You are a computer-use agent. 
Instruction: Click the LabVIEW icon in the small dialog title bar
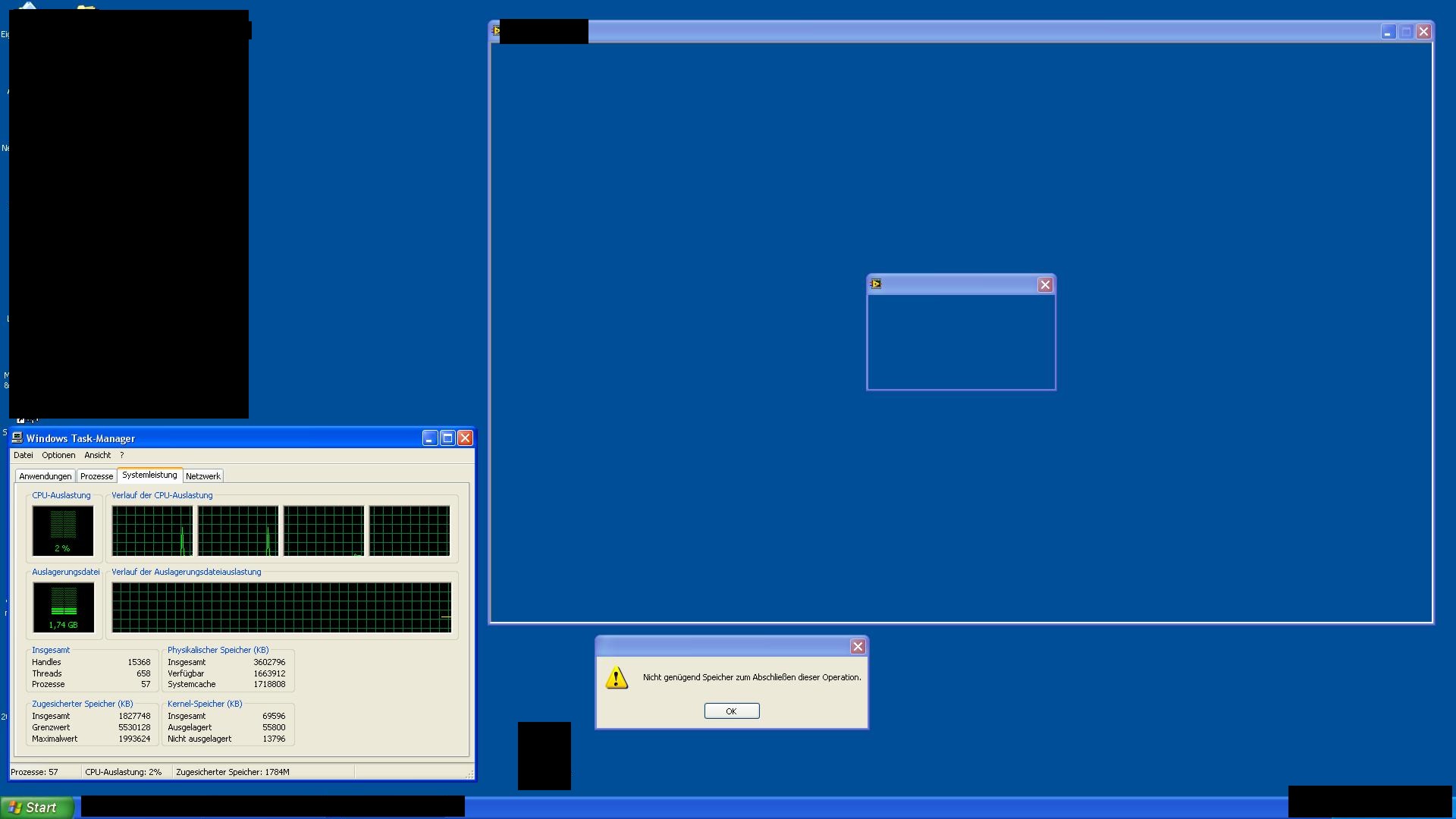tap(876, 284)
